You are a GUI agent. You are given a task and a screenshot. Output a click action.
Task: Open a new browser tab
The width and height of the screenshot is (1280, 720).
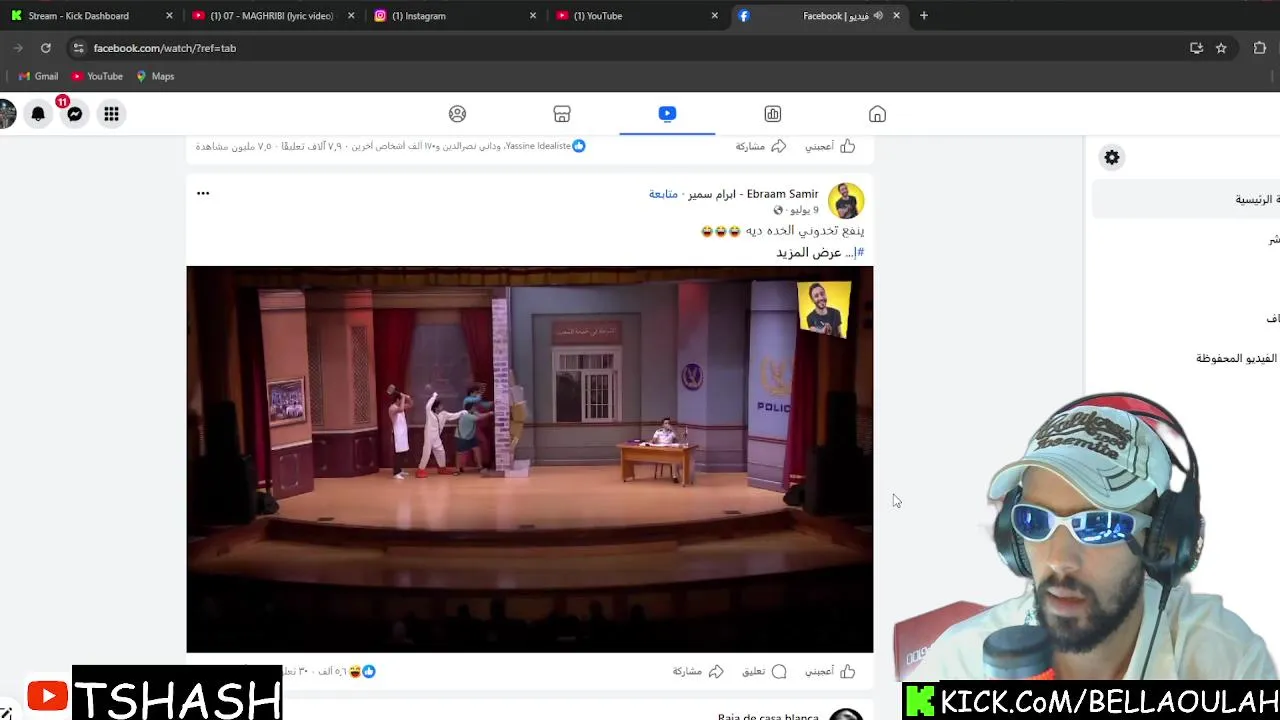coord(924,16)
